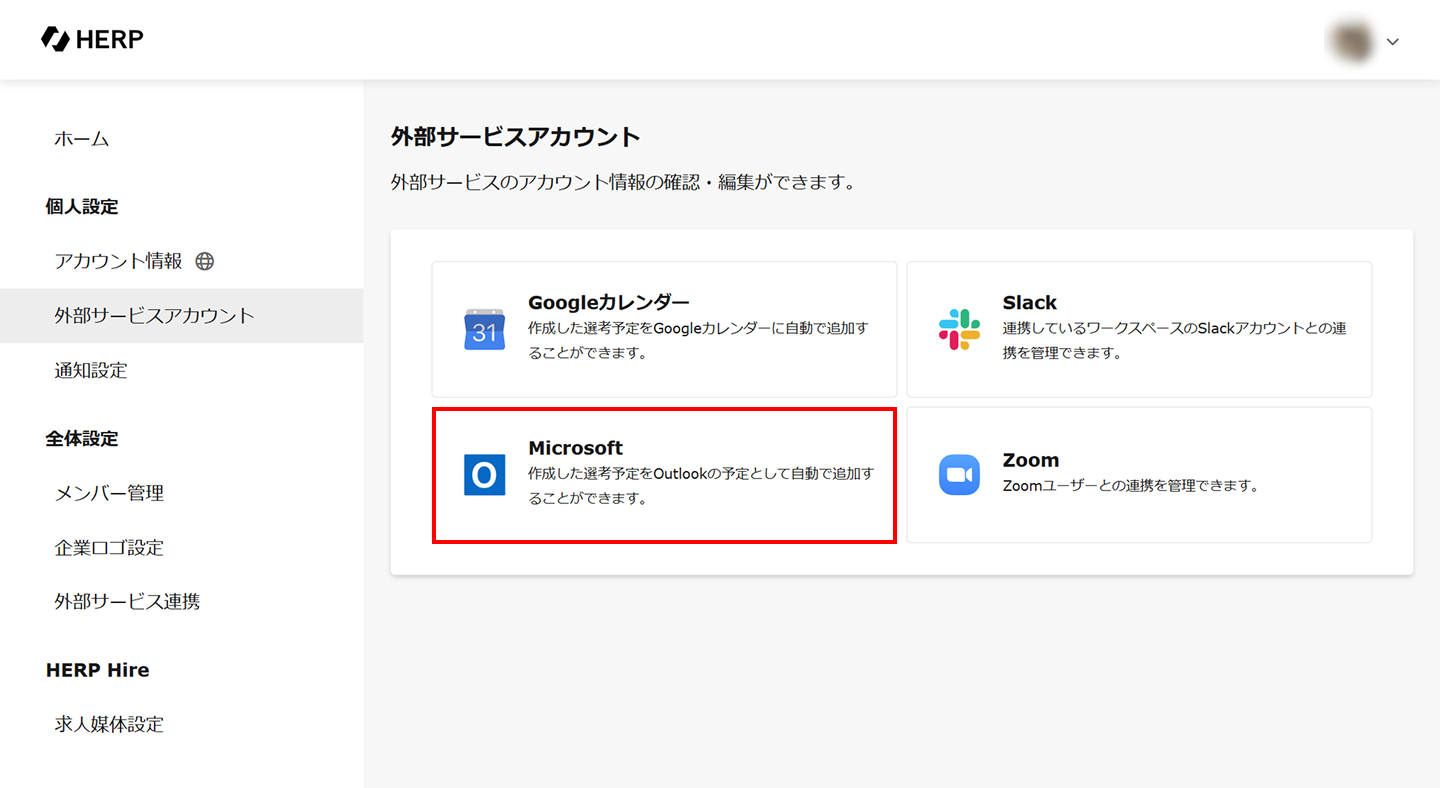
Task: Go to ホーム in the sidebar
Action: (82, 139)
